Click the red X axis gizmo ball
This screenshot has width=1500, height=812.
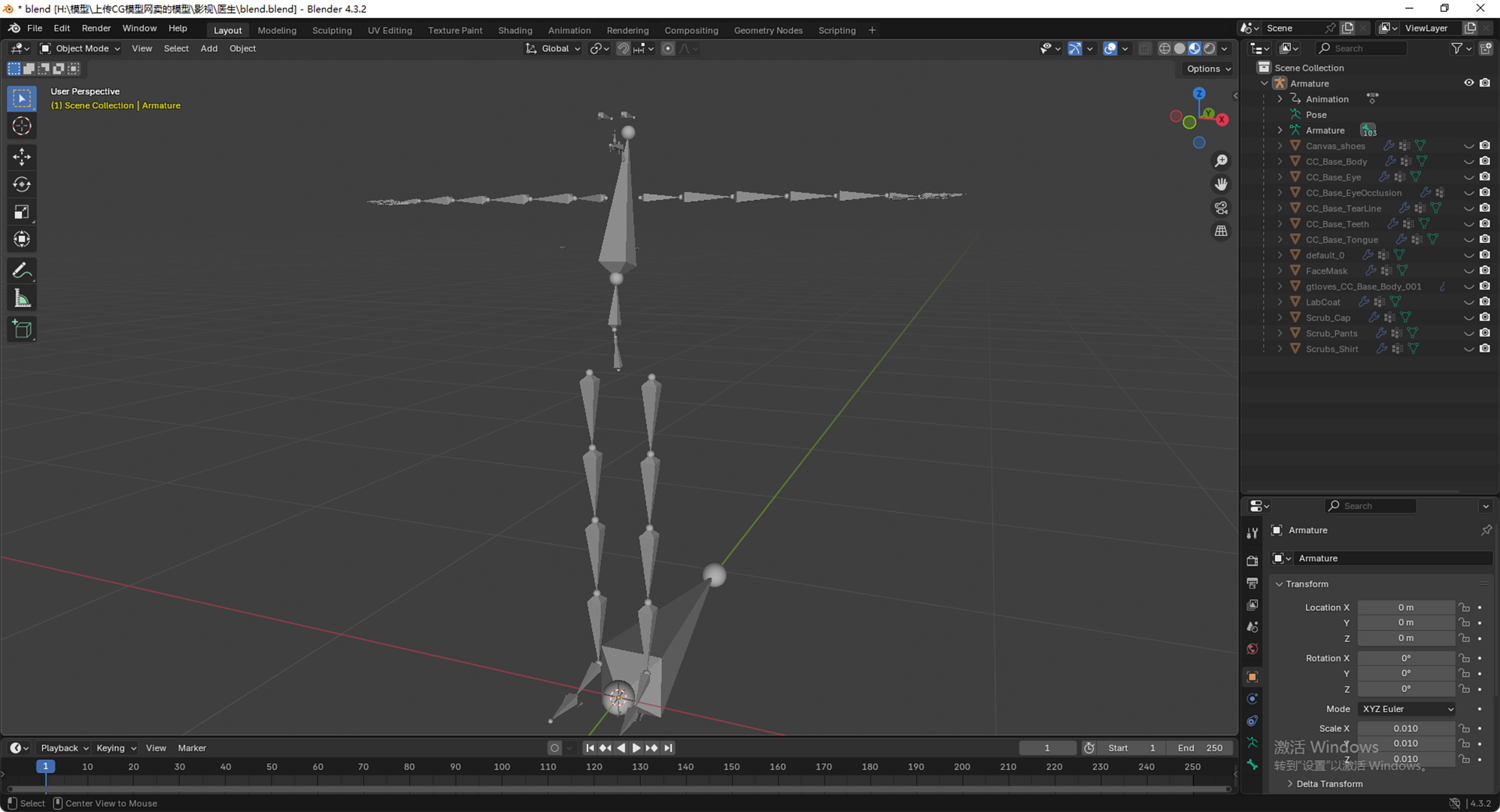click(x=1221, y=118)
